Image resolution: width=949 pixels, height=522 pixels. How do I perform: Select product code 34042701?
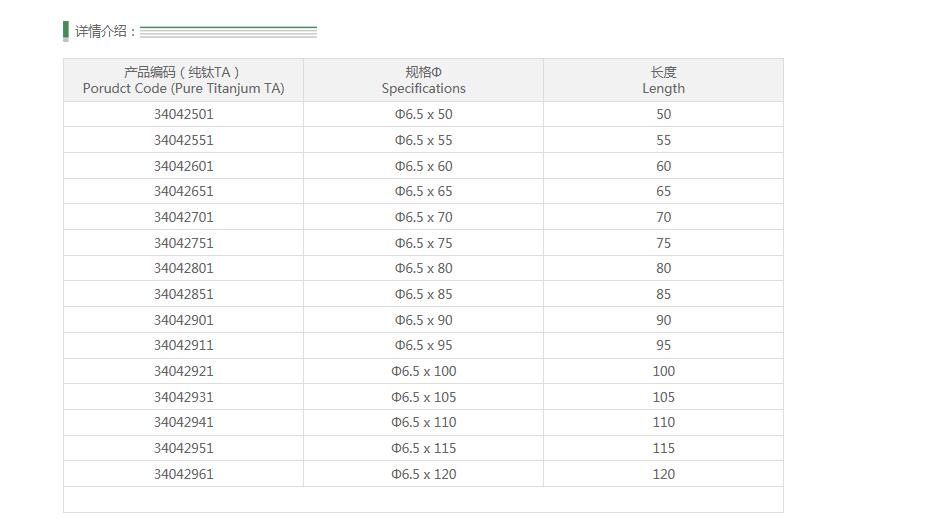183,217
